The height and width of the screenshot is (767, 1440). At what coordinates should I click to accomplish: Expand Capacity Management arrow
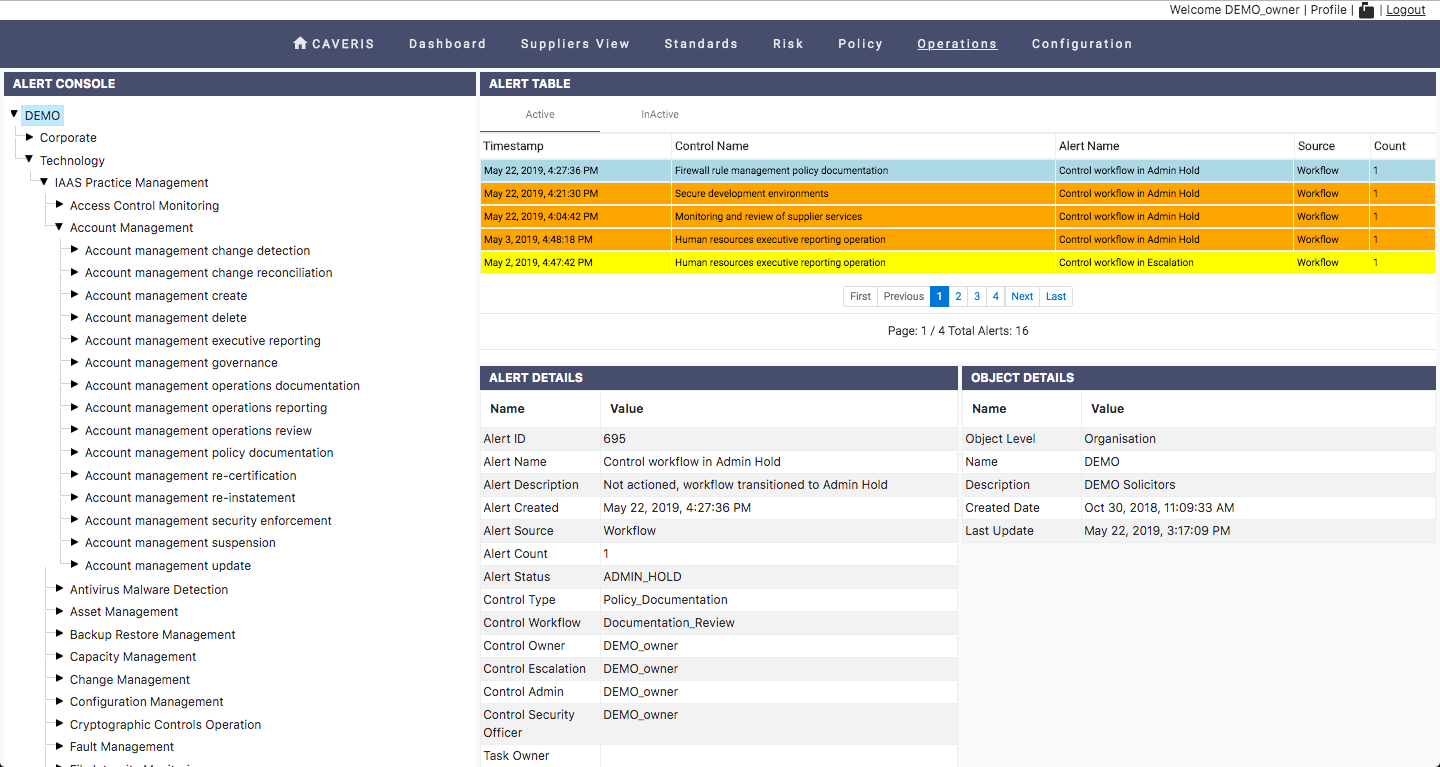59,656
